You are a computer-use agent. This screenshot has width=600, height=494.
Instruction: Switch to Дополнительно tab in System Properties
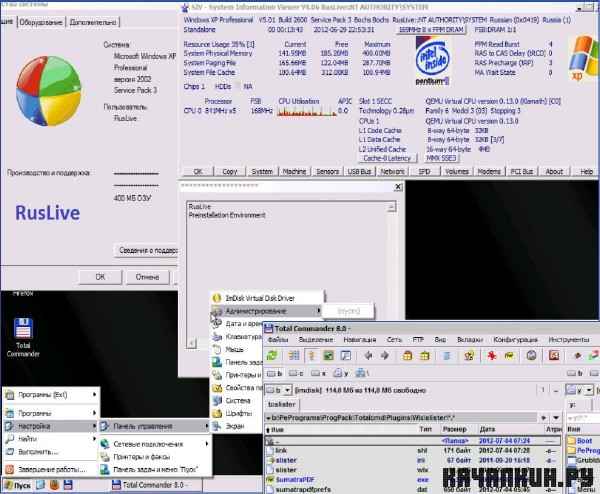(93, 22)
